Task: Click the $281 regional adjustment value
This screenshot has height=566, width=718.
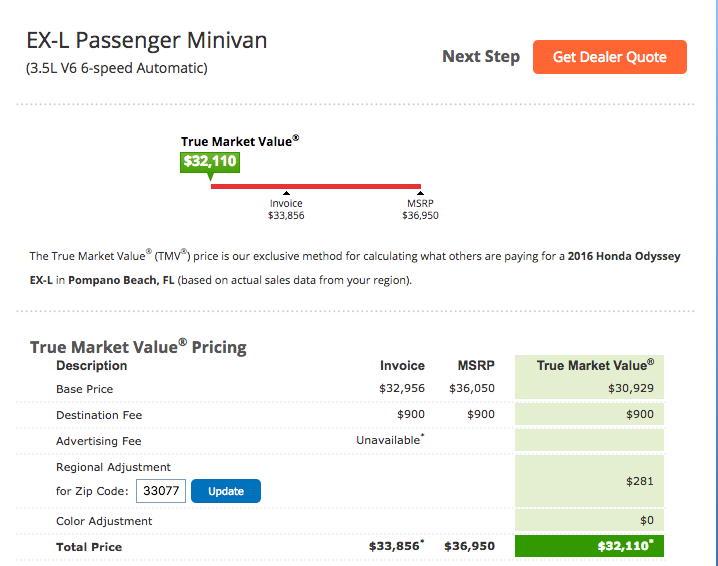Action: [x=640, y=481]
